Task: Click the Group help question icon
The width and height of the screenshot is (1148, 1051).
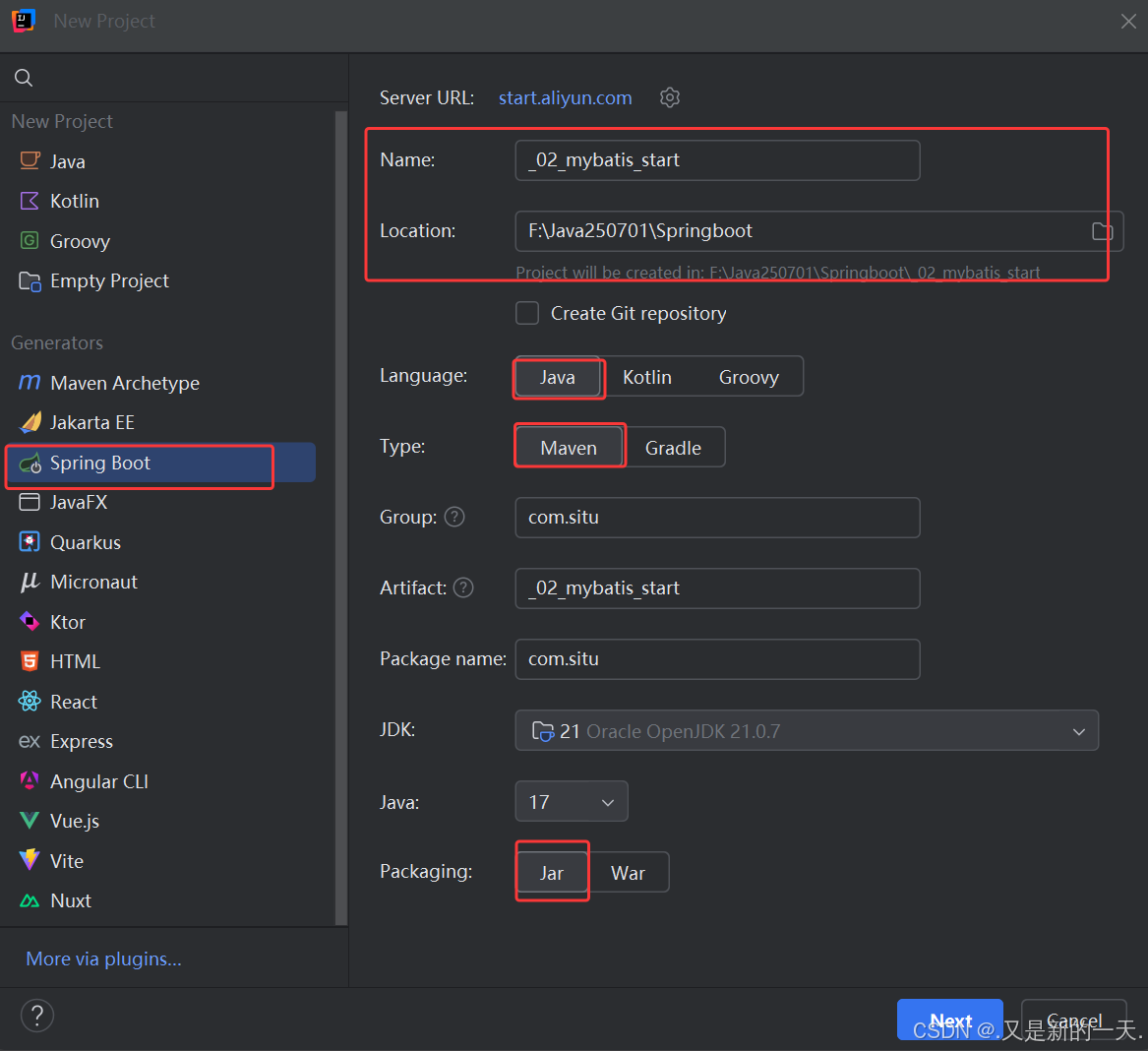Action: [x=454, y=517]
